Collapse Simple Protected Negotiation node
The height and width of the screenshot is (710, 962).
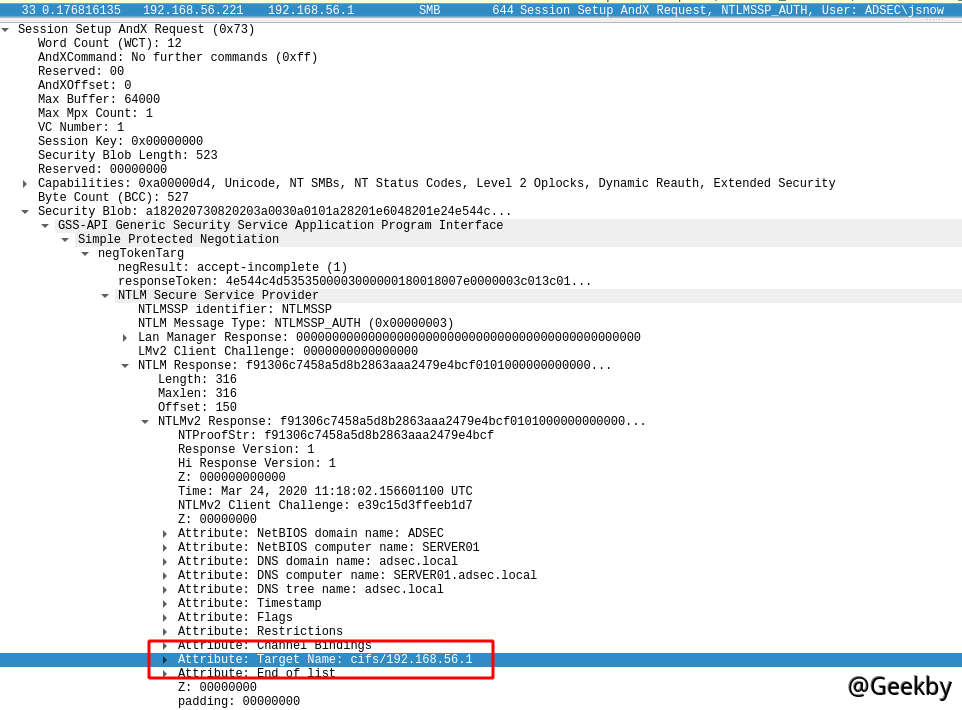pyautogui.click(x=65, y=240)
